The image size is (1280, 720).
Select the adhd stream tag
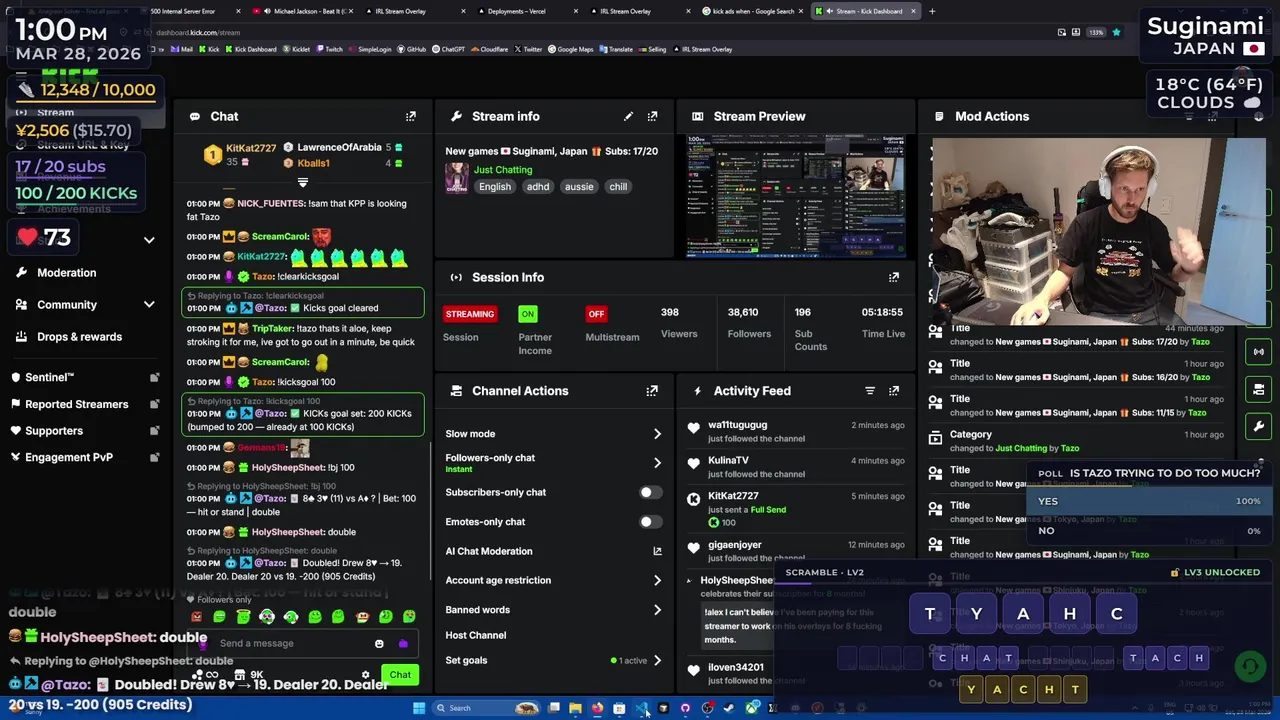click(x=538, y=187)
